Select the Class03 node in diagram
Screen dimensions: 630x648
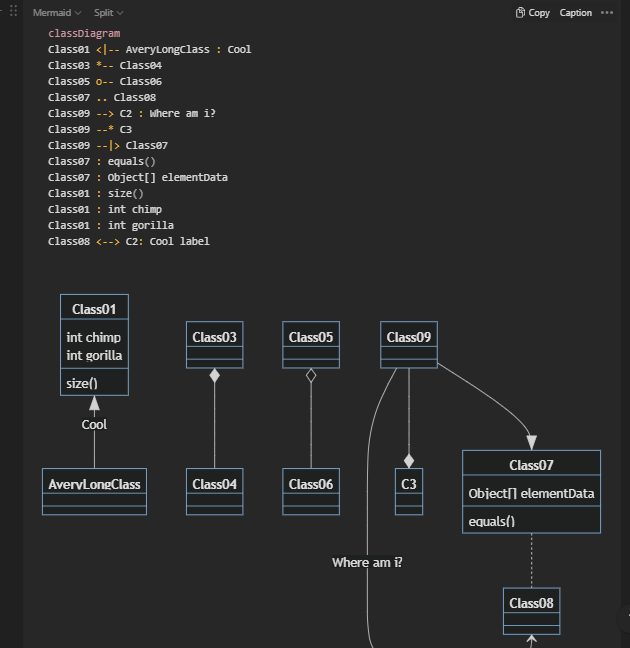pyautogui.click(x=215, y=345)
